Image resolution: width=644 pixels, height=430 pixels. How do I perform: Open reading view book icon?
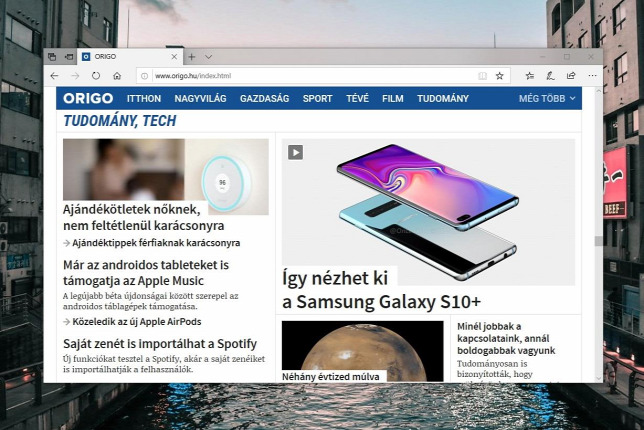pyautogui.click(x=483, y=76)
